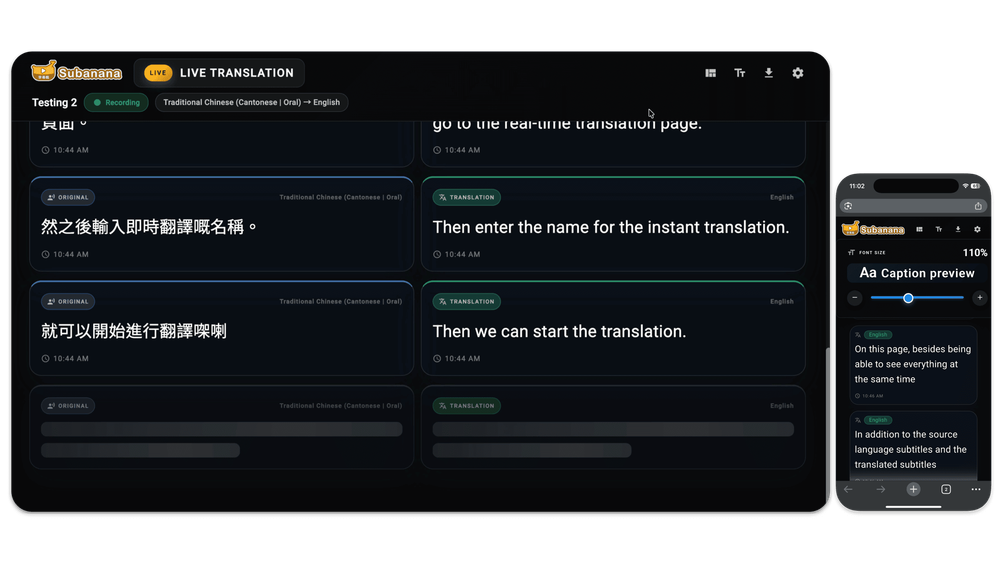Open the Cantonese to English language selector
The width and height of the screenshot is (1000, 563).
pos(251,102)
